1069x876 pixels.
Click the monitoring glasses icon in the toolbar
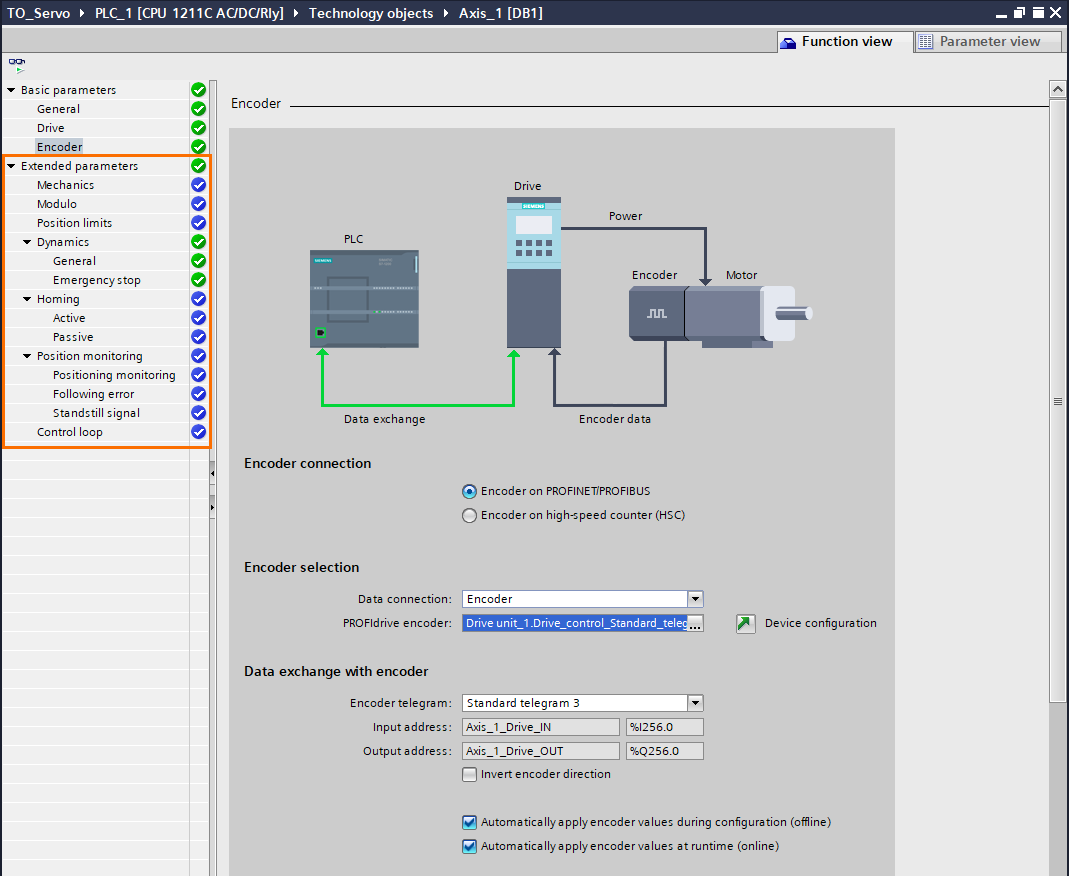pos(17,62)
